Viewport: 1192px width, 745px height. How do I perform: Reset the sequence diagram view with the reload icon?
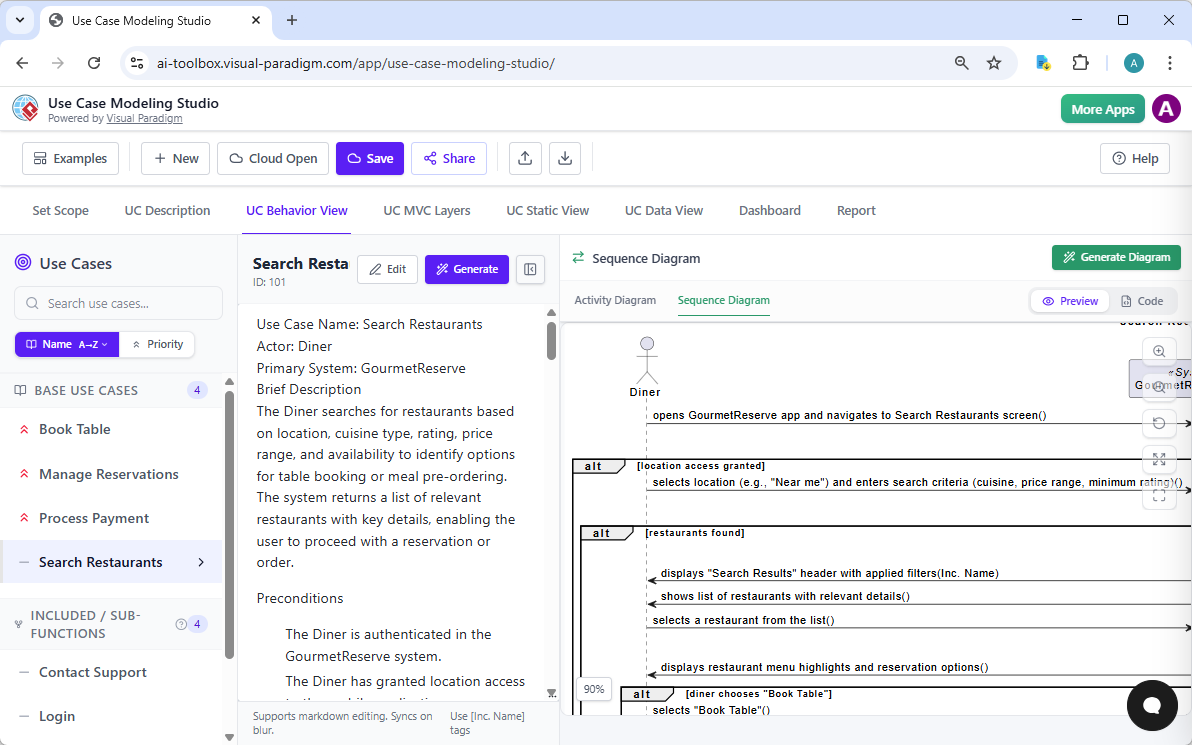tap(1159, 423)
